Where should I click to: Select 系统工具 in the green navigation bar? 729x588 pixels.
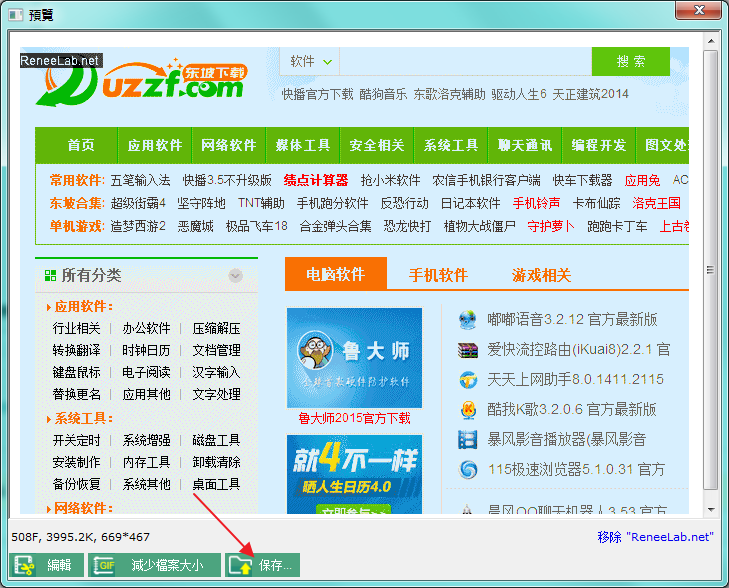[x=451, y=145]
